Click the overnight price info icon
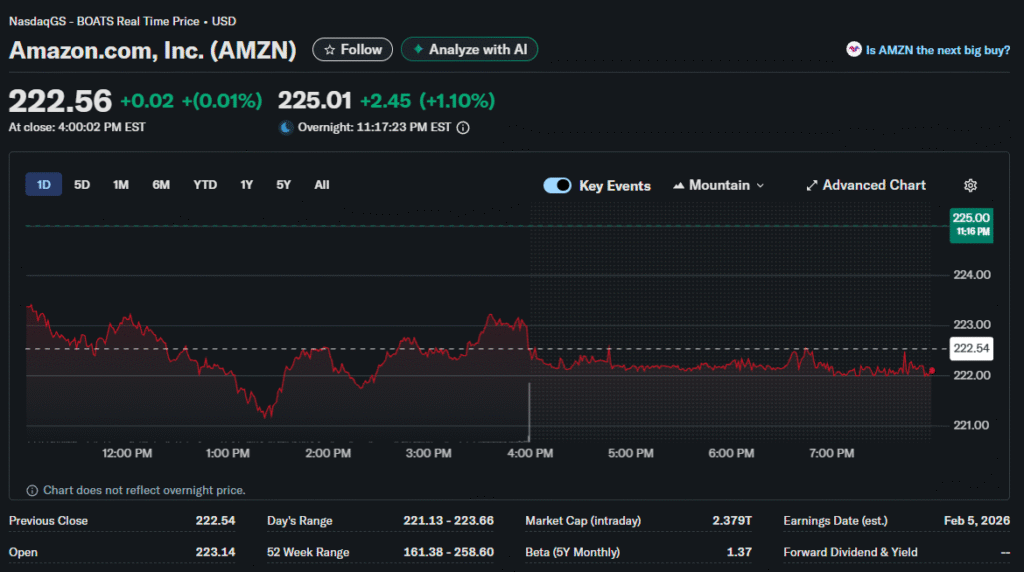Image resolution: width=1024 pixels, height=572 pixels. tap(463, 128)
